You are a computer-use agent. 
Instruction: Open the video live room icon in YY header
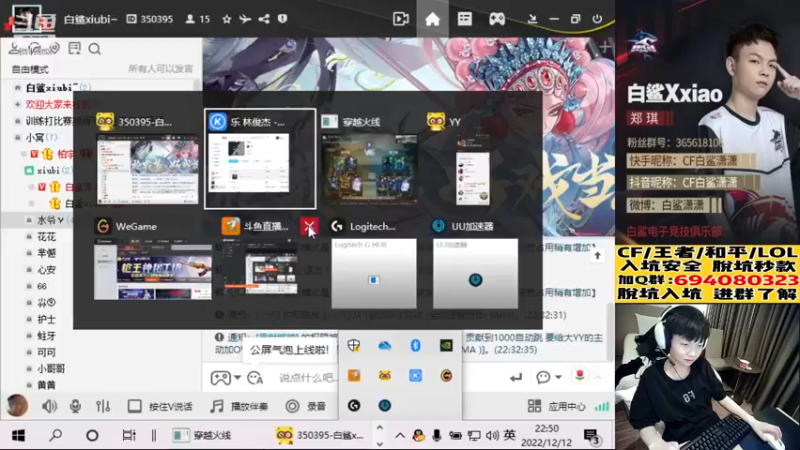click(x=401, y=19)
